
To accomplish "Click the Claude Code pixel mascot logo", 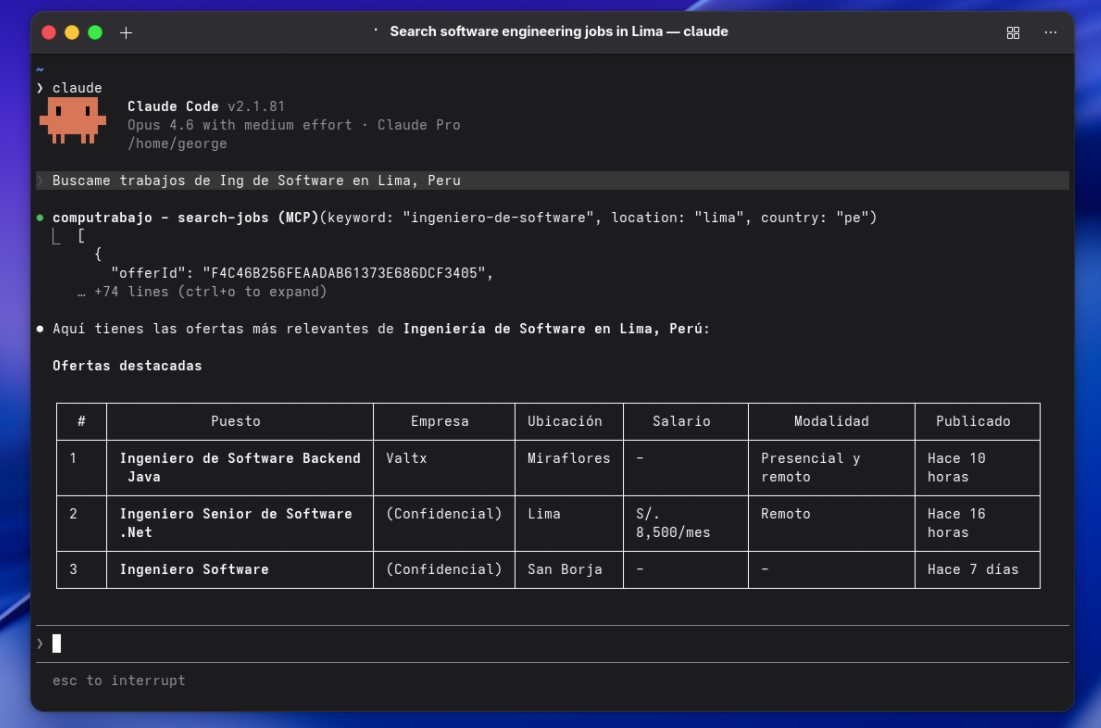I will [x=73, y=120].
